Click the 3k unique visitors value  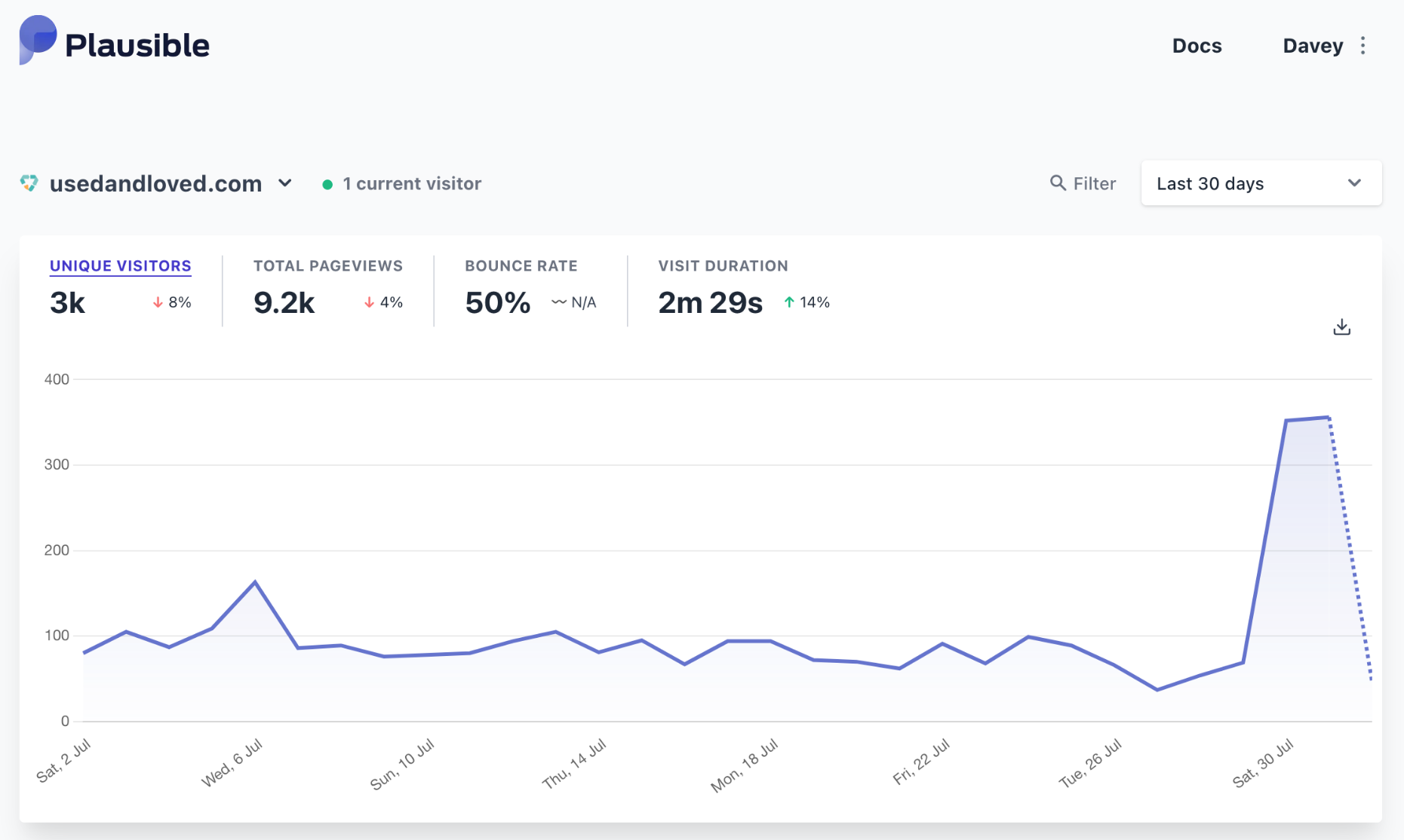[67, 302]
